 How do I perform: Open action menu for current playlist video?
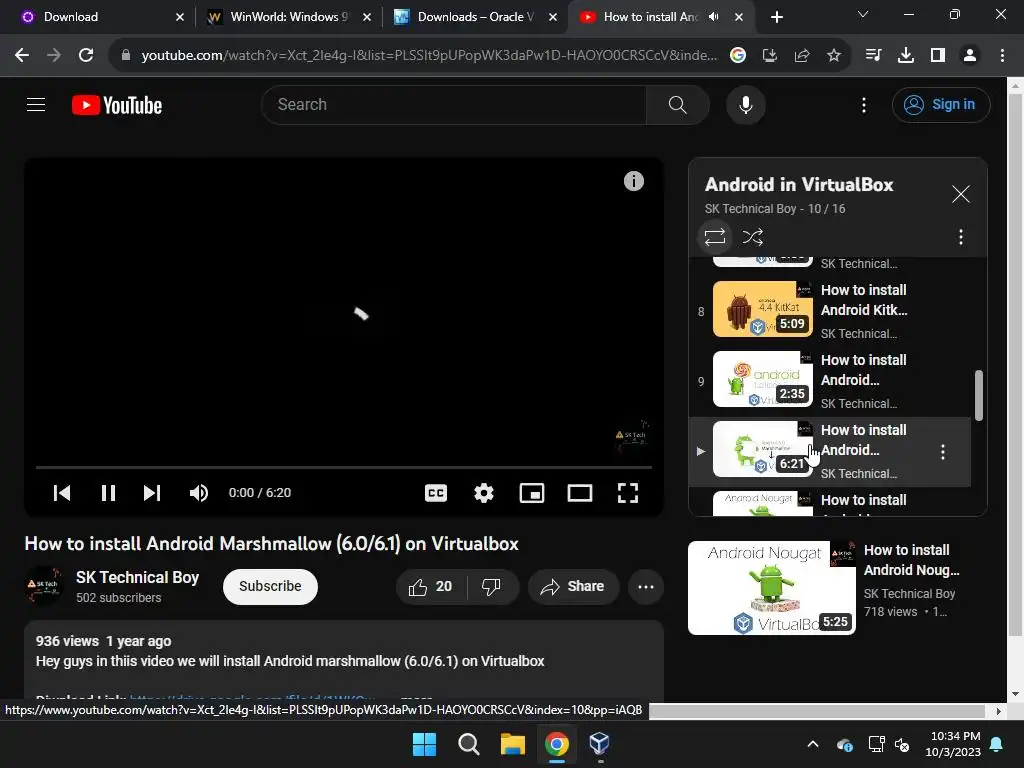[942, 452]
